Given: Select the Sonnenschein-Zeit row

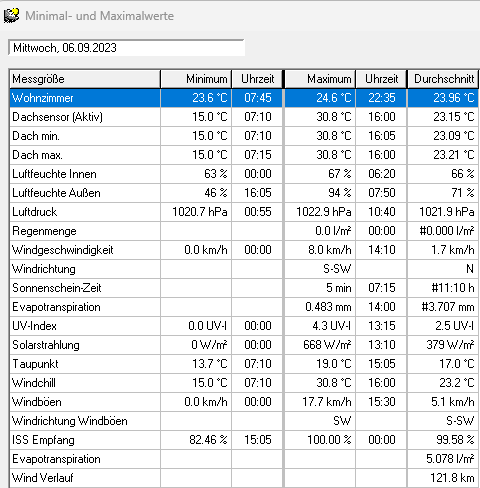Looking at the screenshot, I should click(x=244, y=288).
